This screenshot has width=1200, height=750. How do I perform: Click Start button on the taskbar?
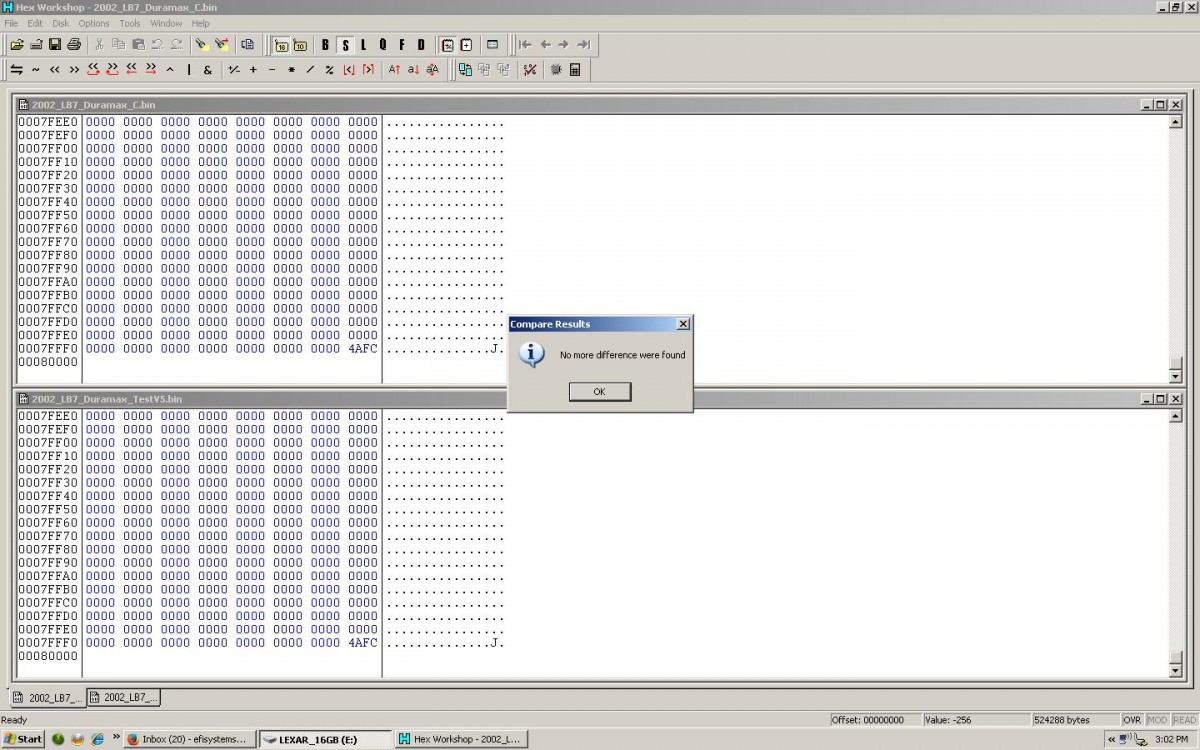[23, 739]
